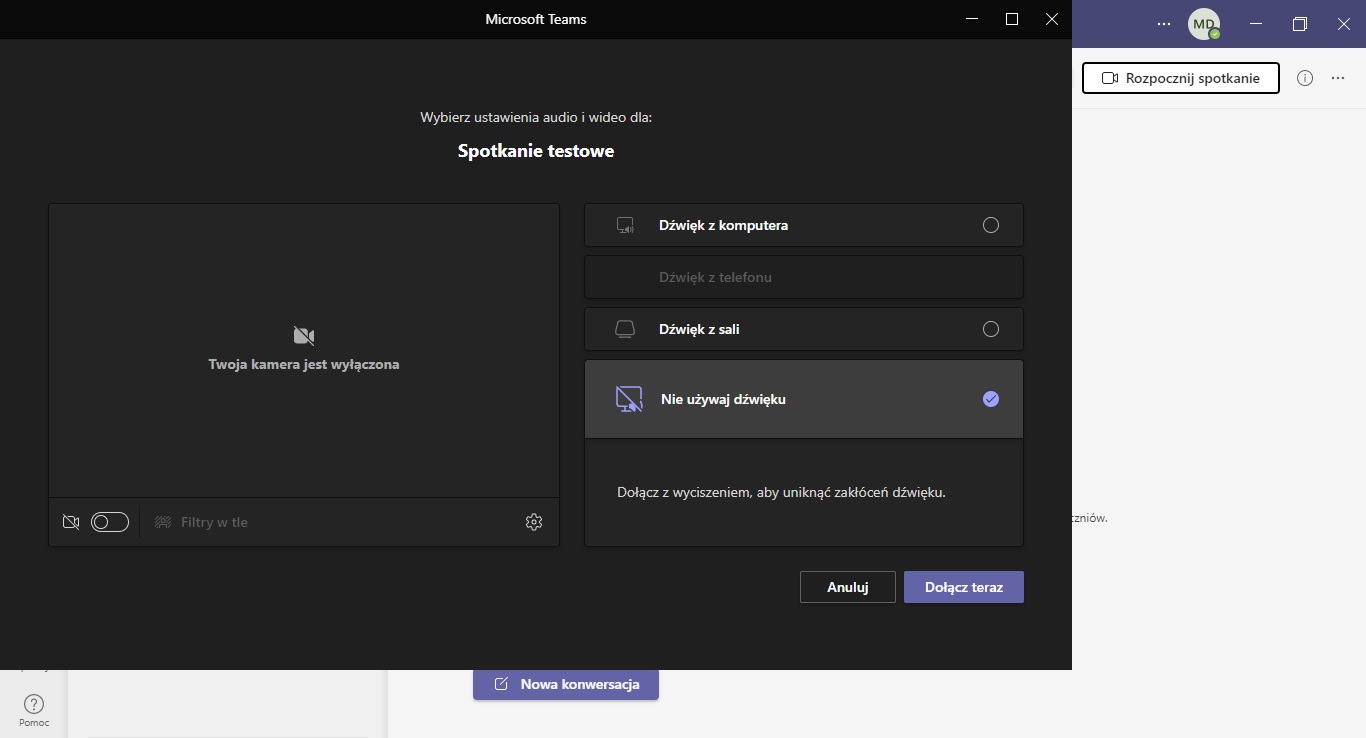1366x738 pixels.
Task: Open the more options menu beside the info icon
Action: click(1338, 78)
